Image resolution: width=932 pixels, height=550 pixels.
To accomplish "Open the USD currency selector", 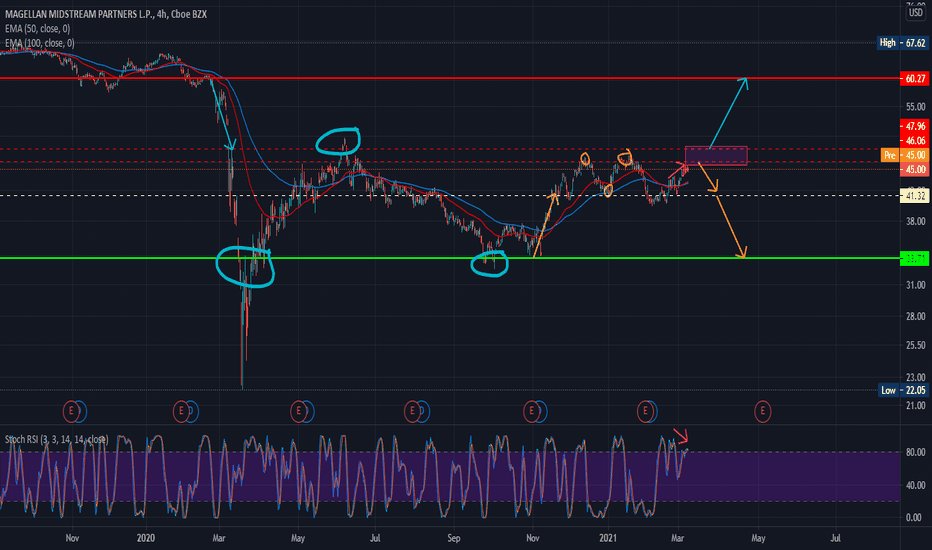I will 915,12.
